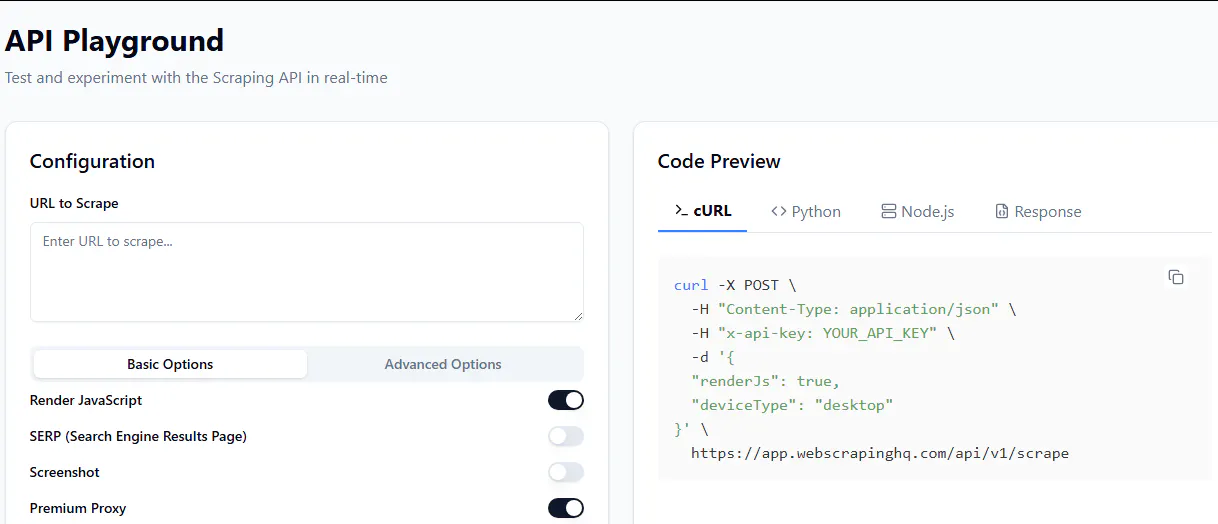Image resolution: width=1218 pixels, height=524 pixels.
Task: Click the curl -X POST code line
Action: tap(735, 285)
